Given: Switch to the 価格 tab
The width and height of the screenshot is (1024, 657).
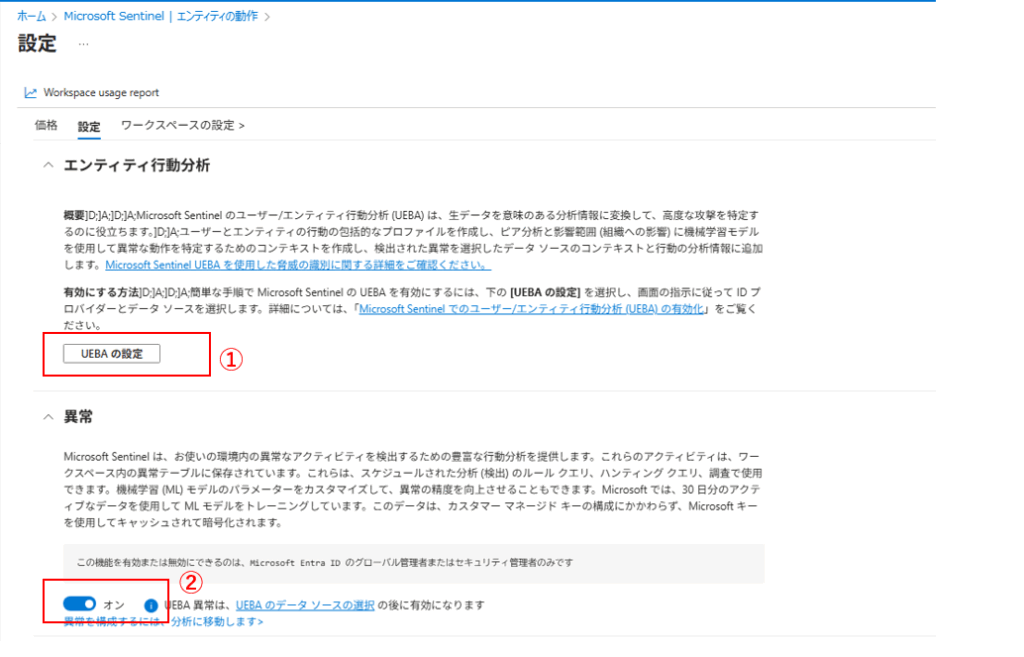Looking at the screenshot, I should click(46, 126).
